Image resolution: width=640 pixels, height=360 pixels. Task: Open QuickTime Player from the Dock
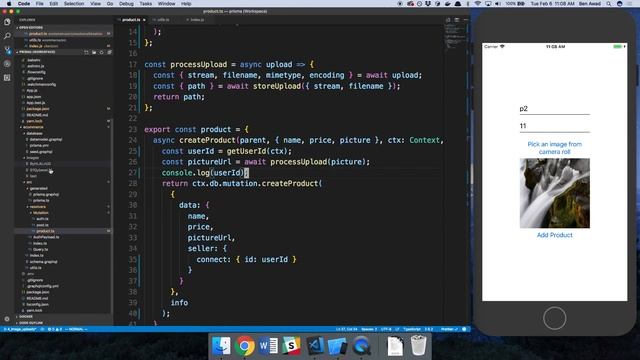pos(361,346)
